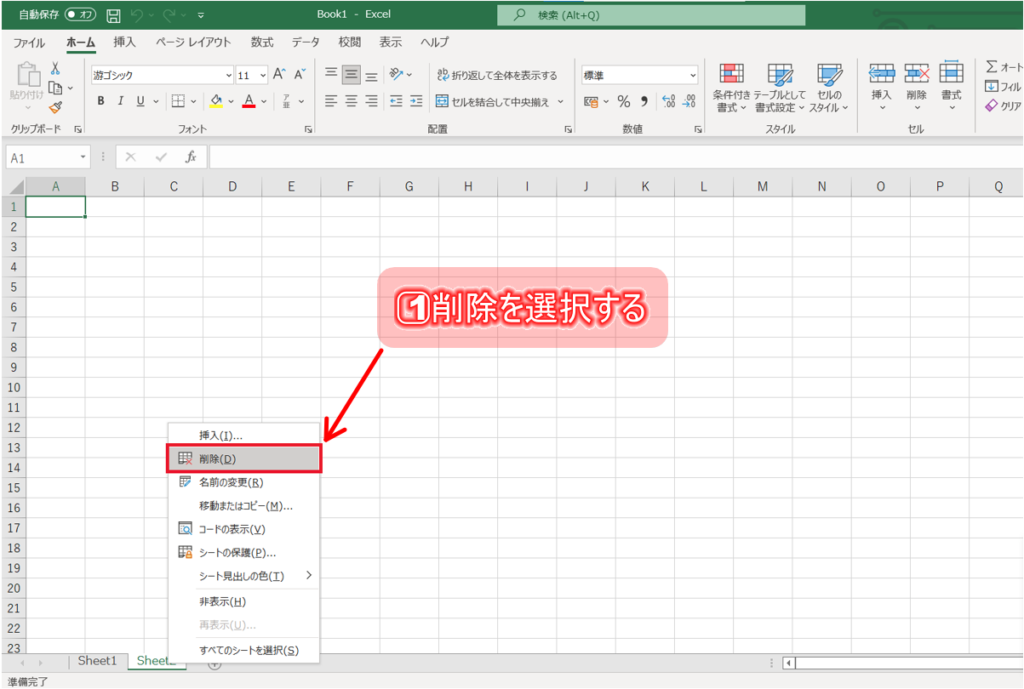Open the Sheet1 tab

97,661
